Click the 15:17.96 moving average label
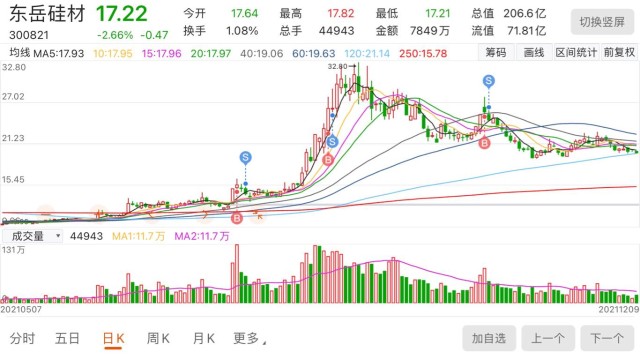This screenshot has height=360, width=640. tap(161, 53)
